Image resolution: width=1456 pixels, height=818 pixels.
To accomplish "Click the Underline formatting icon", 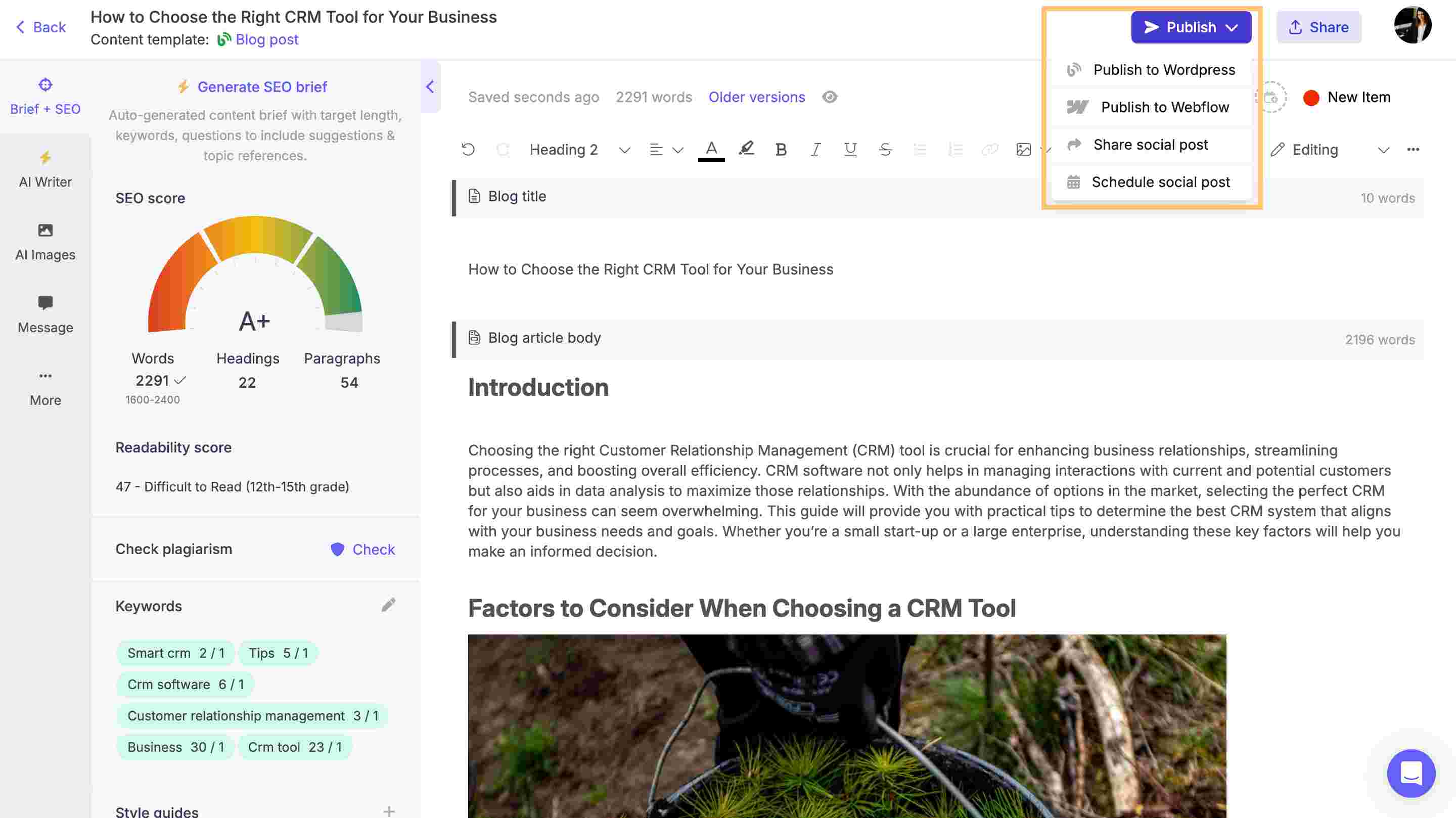I will pyautogui.click(x=848, y=149).
